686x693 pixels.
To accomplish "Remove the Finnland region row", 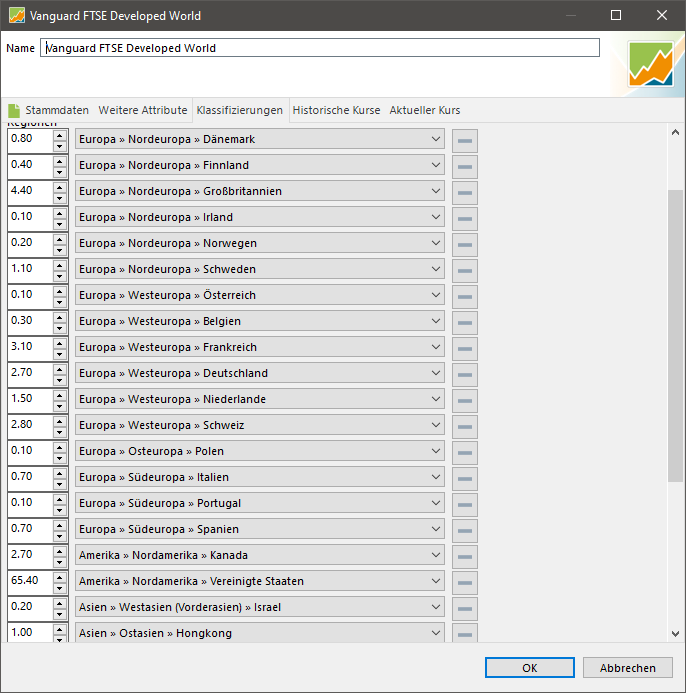I will [465, 167].
